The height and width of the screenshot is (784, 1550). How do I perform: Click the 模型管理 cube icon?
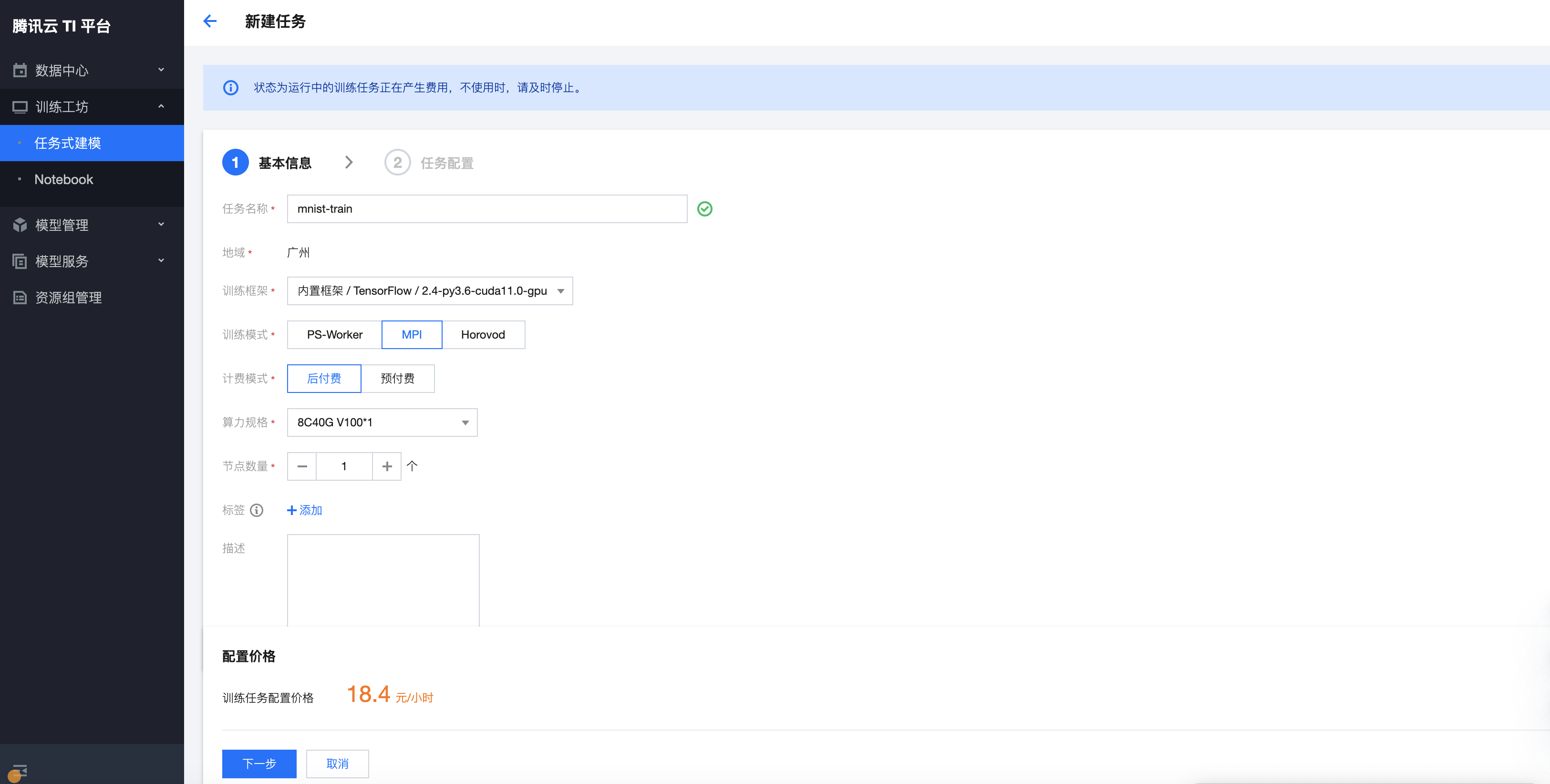click(x=20, y=225)
